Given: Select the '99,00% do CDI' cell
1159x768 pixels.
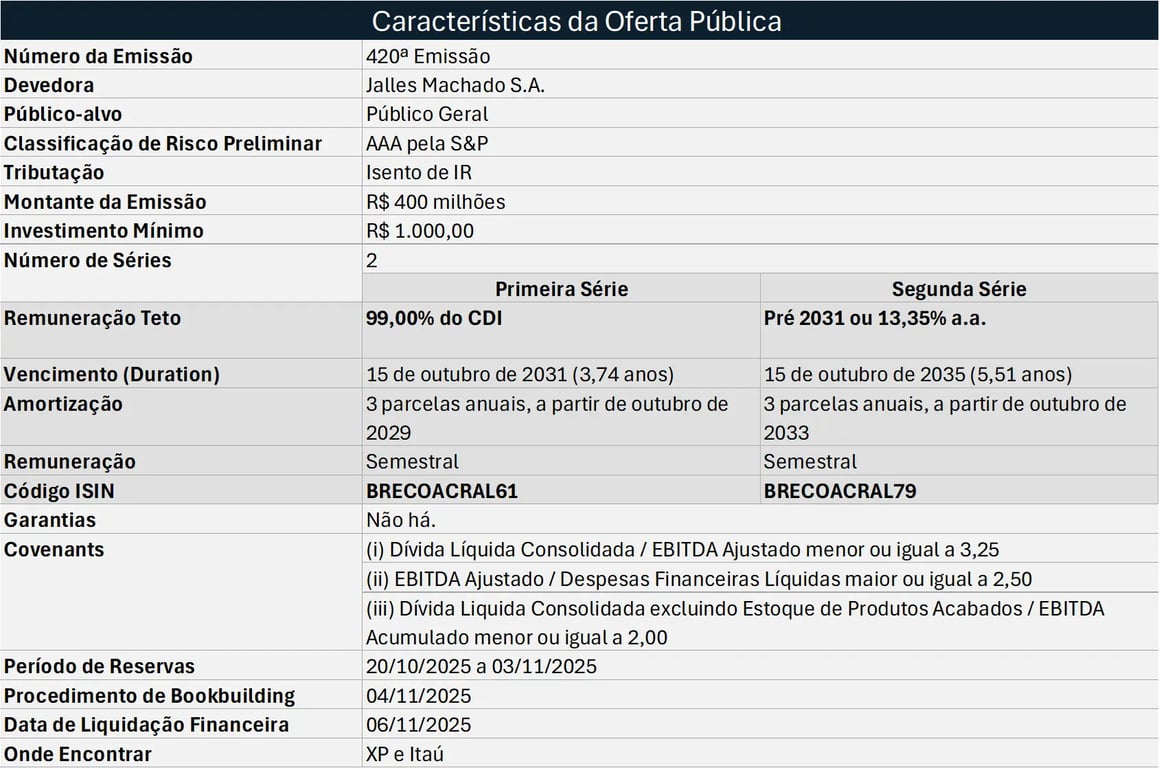Looking at the screenshot, I should point(429,318).
